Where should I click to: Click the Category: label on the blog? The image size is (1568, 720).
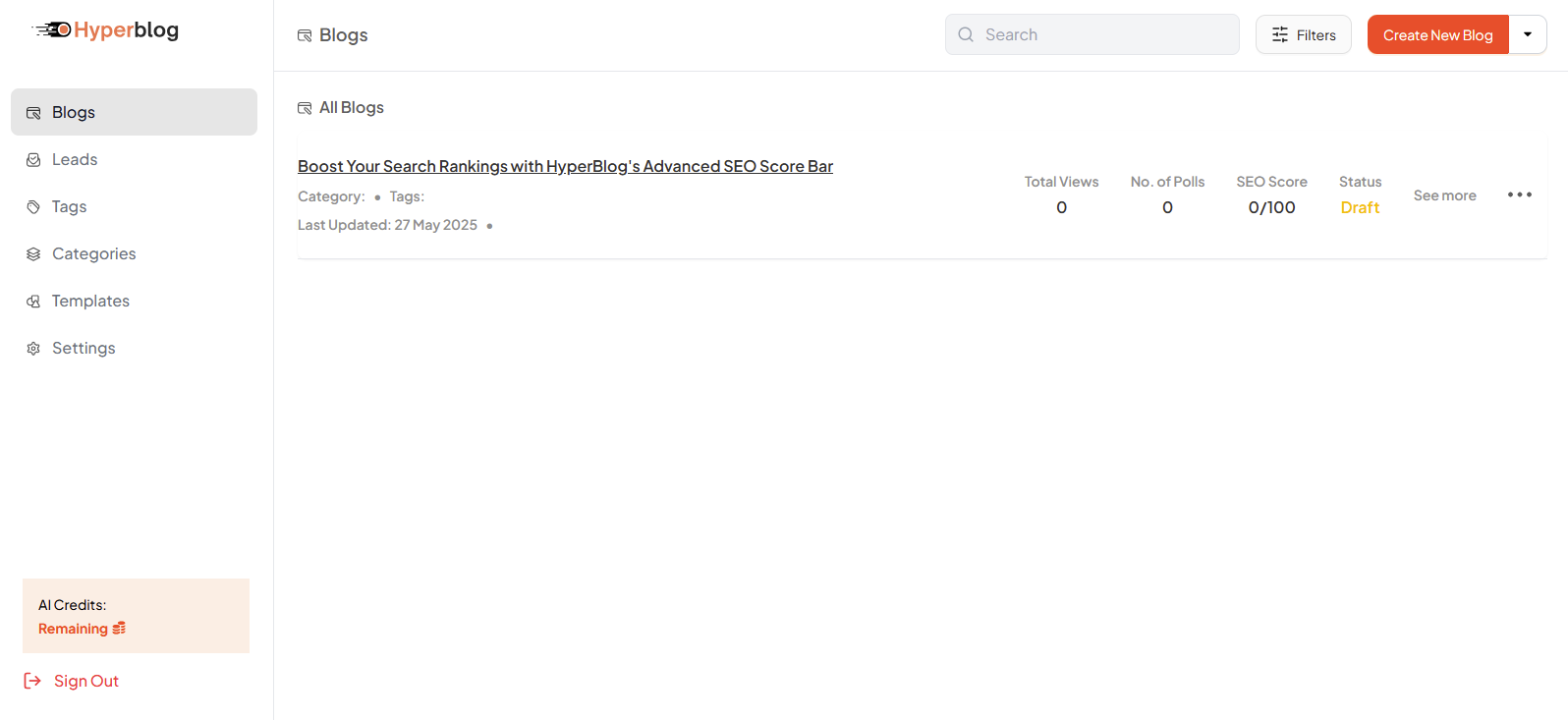click(x=331, y=196)
